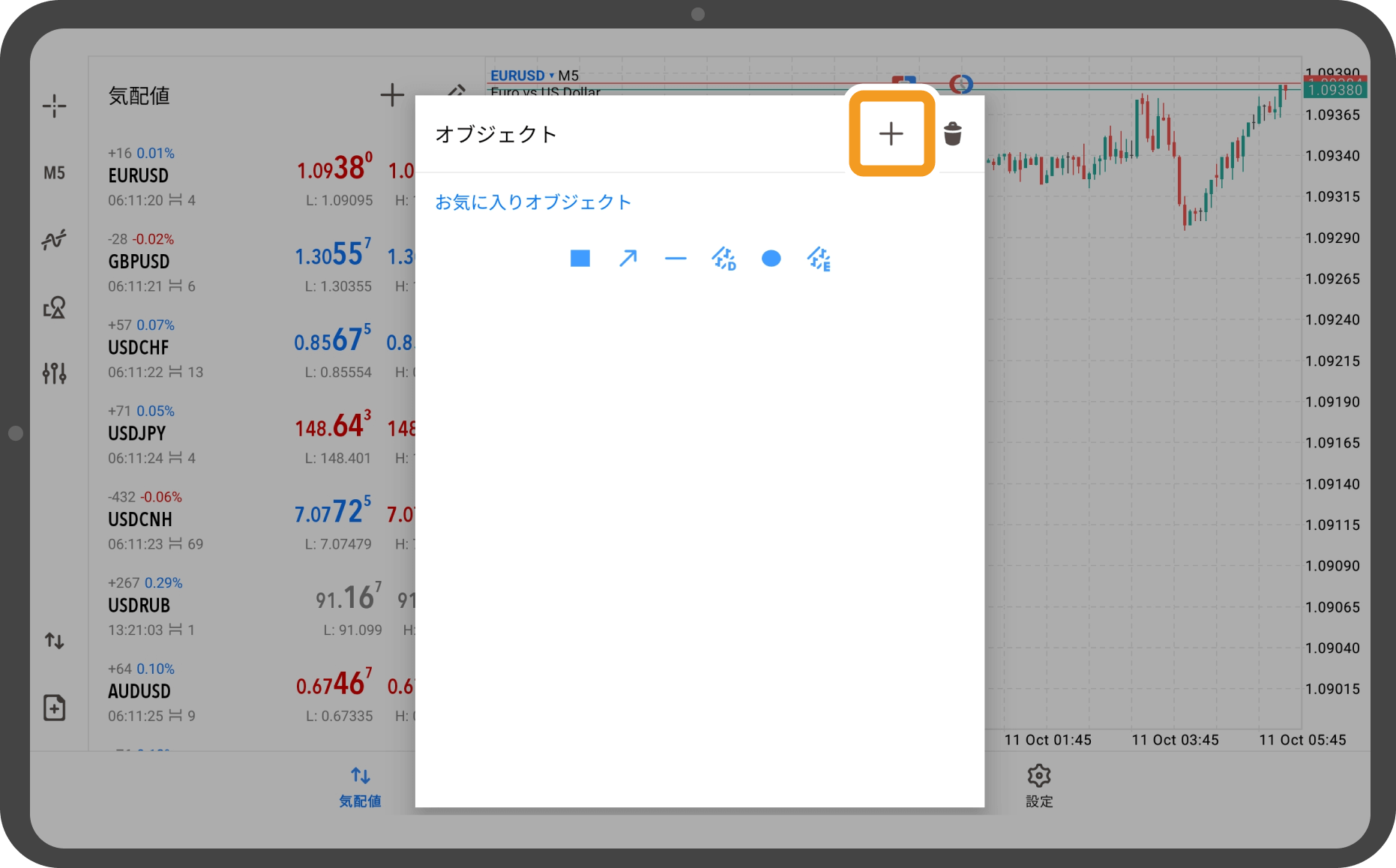Select the Elliott Motive Wave object
Image resolution: width=1396 pixels, height=868 pixels.
[x=723, y=258]
